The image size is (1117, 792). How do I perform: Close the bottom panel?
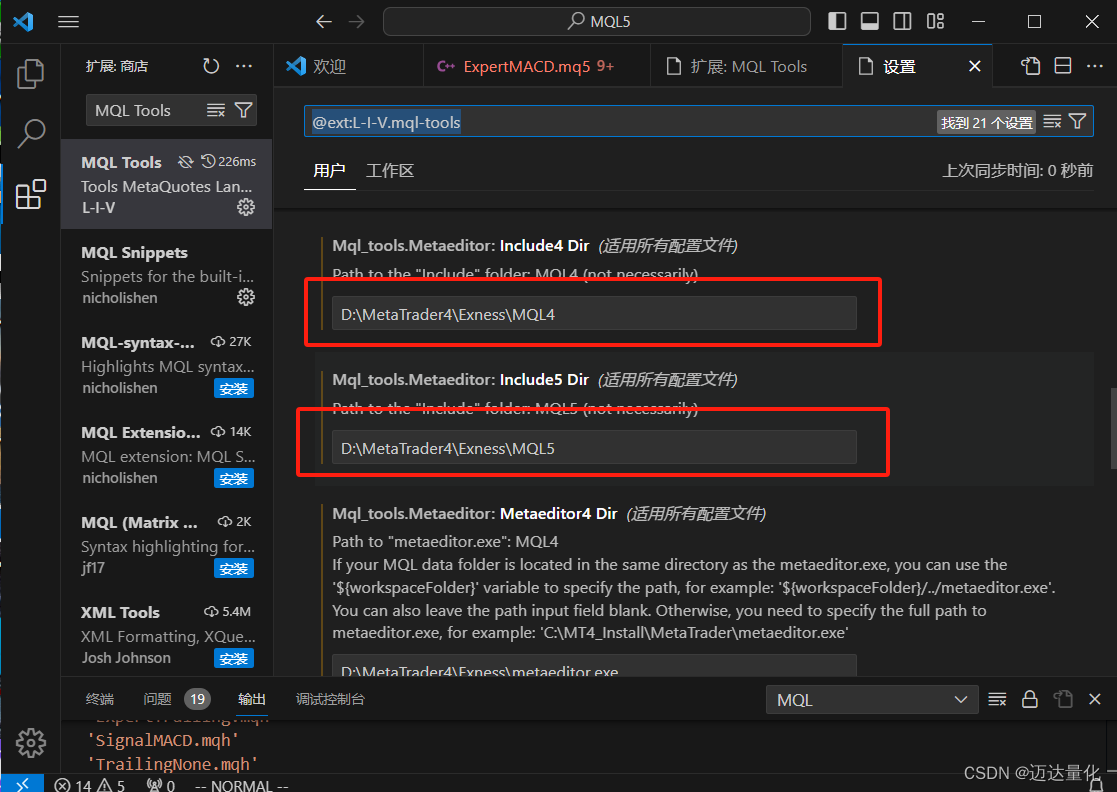tap(1095, 699)
